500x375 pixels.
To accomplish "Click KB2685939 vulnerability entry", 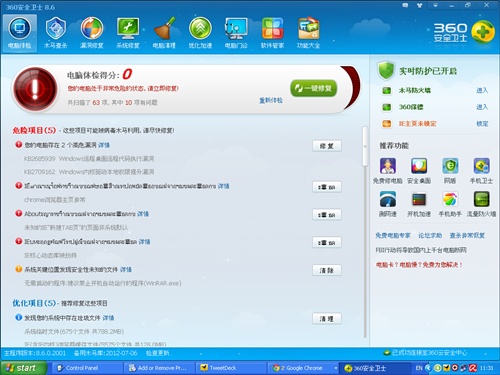I will [89, 159].
